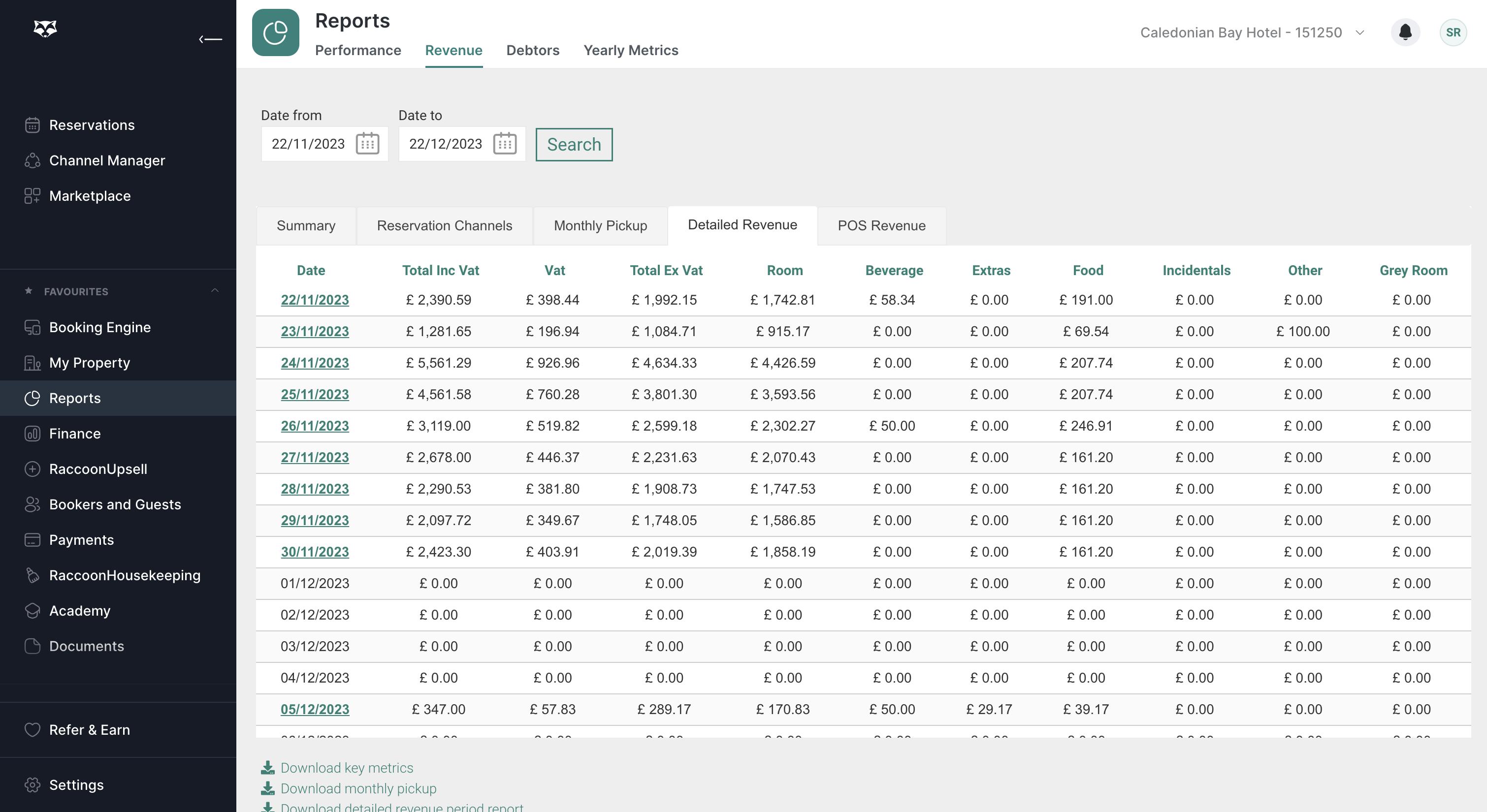
Task: Select the Monthly Pickup tab
Action: click(600, 226)
